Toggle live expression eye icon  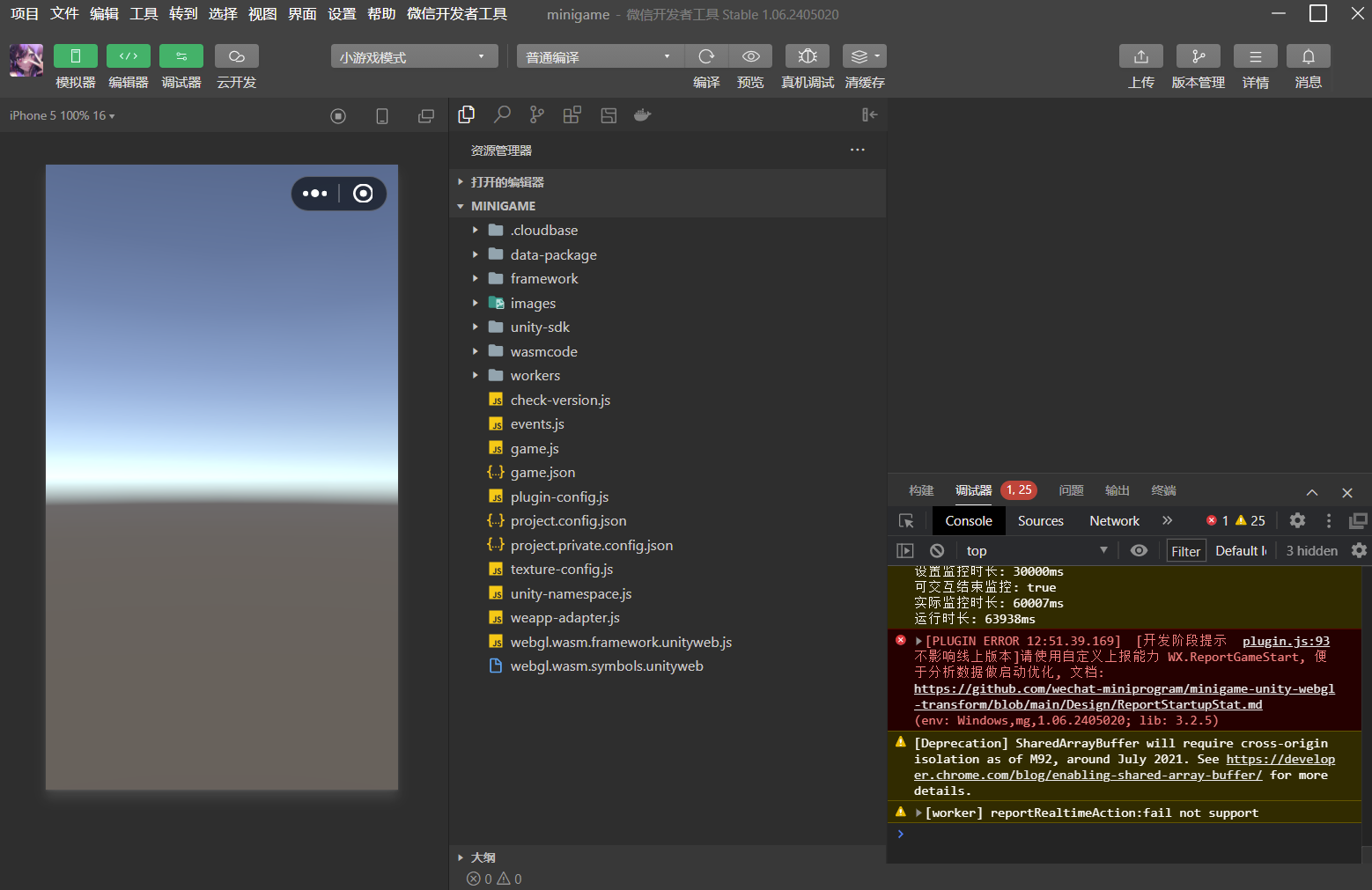click(x=1139, y=550)
